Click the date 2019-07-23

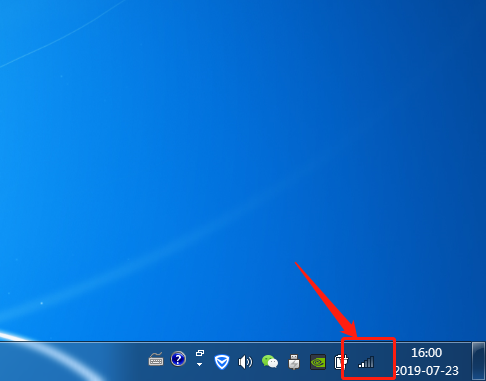click(x=426, y=371)
